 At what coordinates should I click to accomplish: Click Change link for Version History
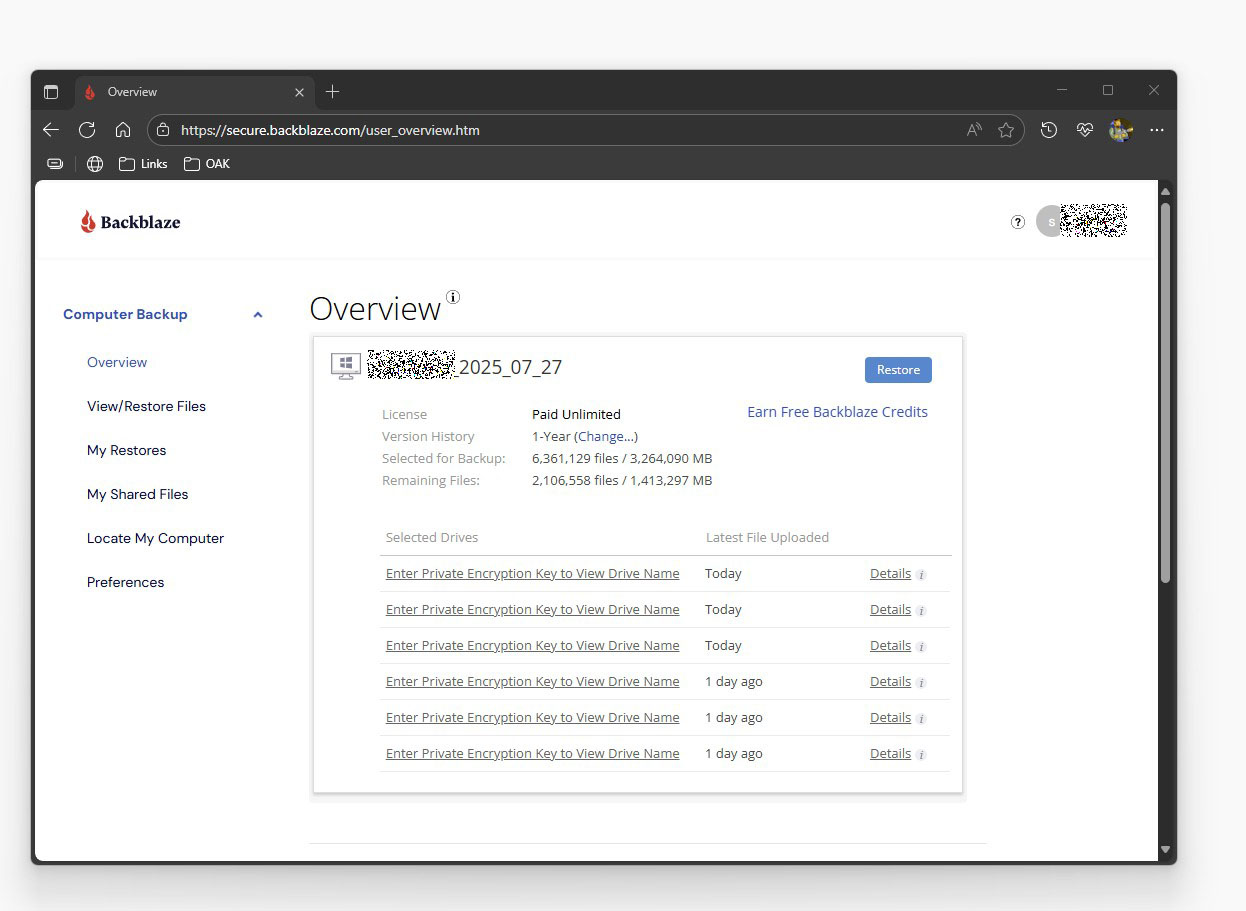click(x=605, y=436)
